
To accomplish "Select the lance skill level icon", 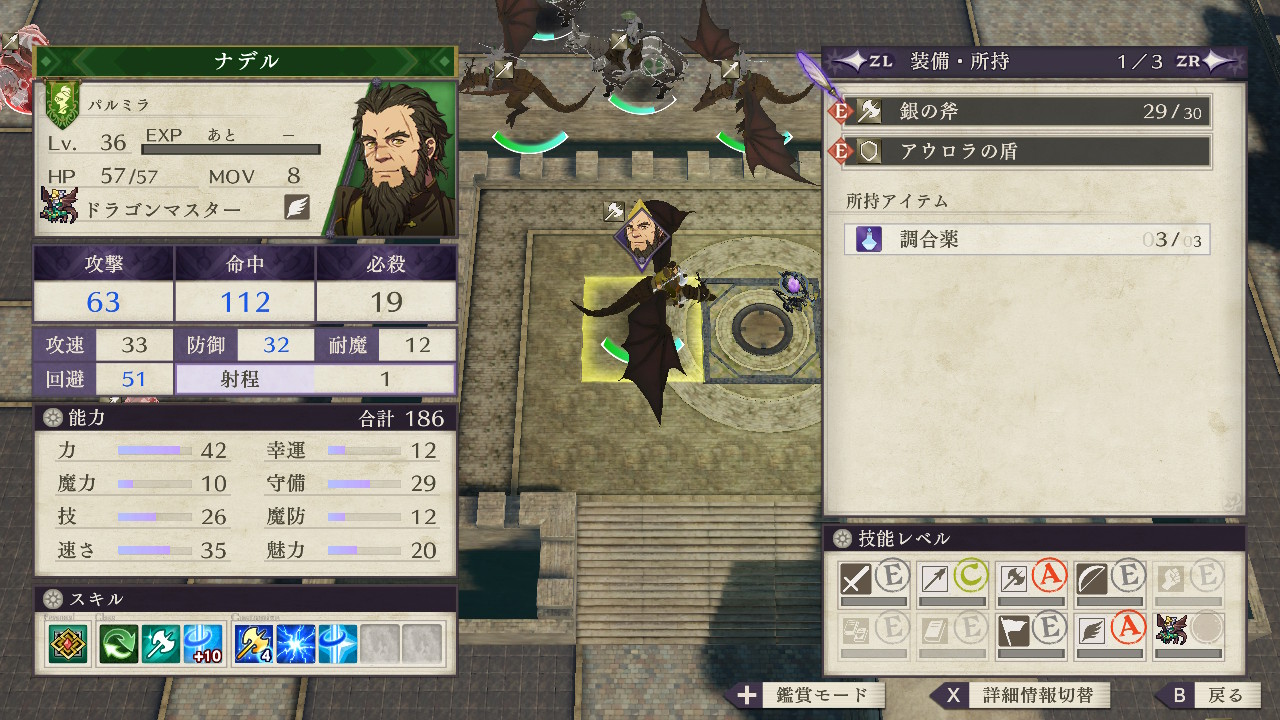I will 935,579.
